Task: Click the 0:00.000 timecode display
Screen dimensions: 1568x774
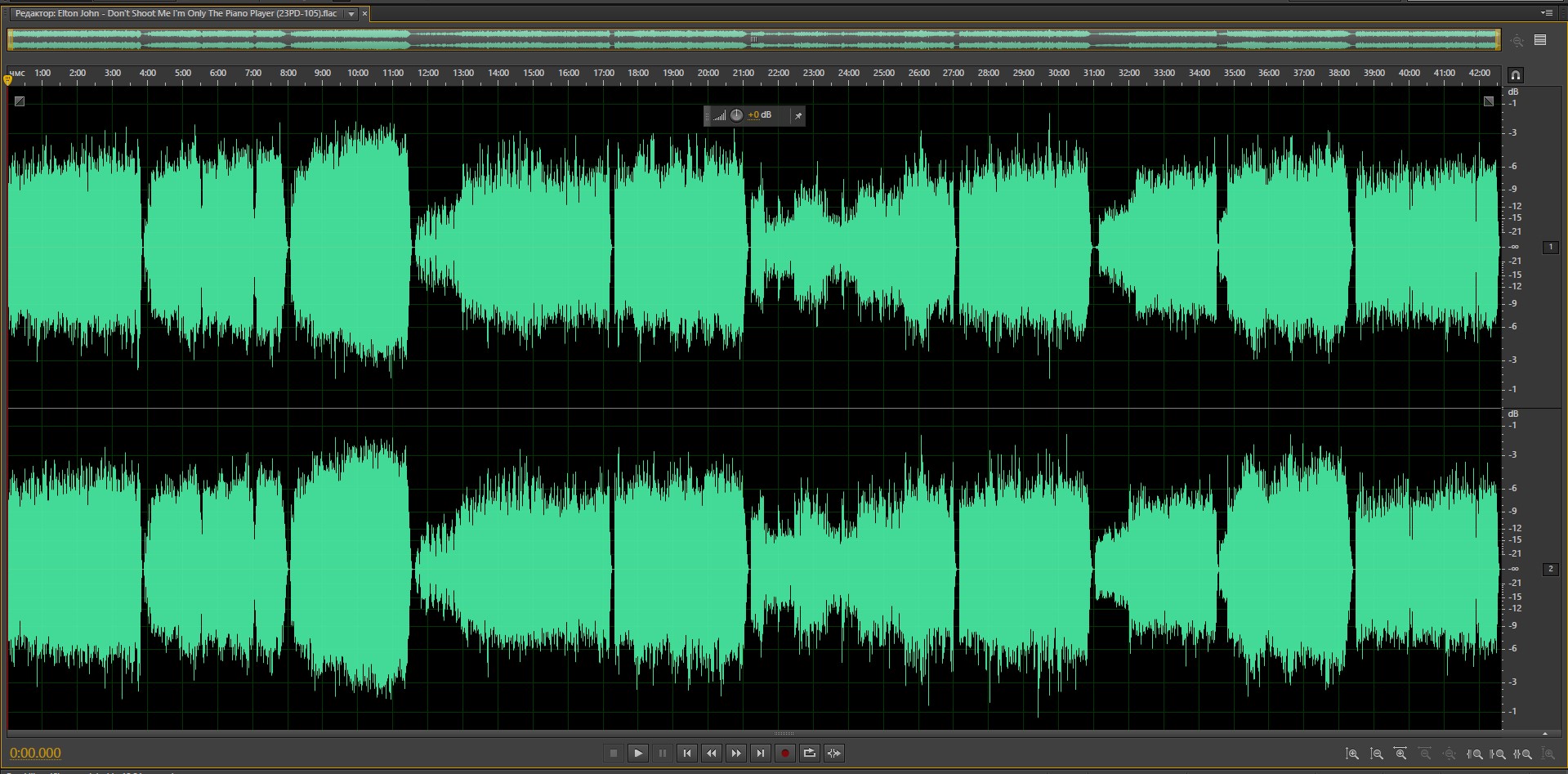Action: pyautogui.click(x=35, y=754)
